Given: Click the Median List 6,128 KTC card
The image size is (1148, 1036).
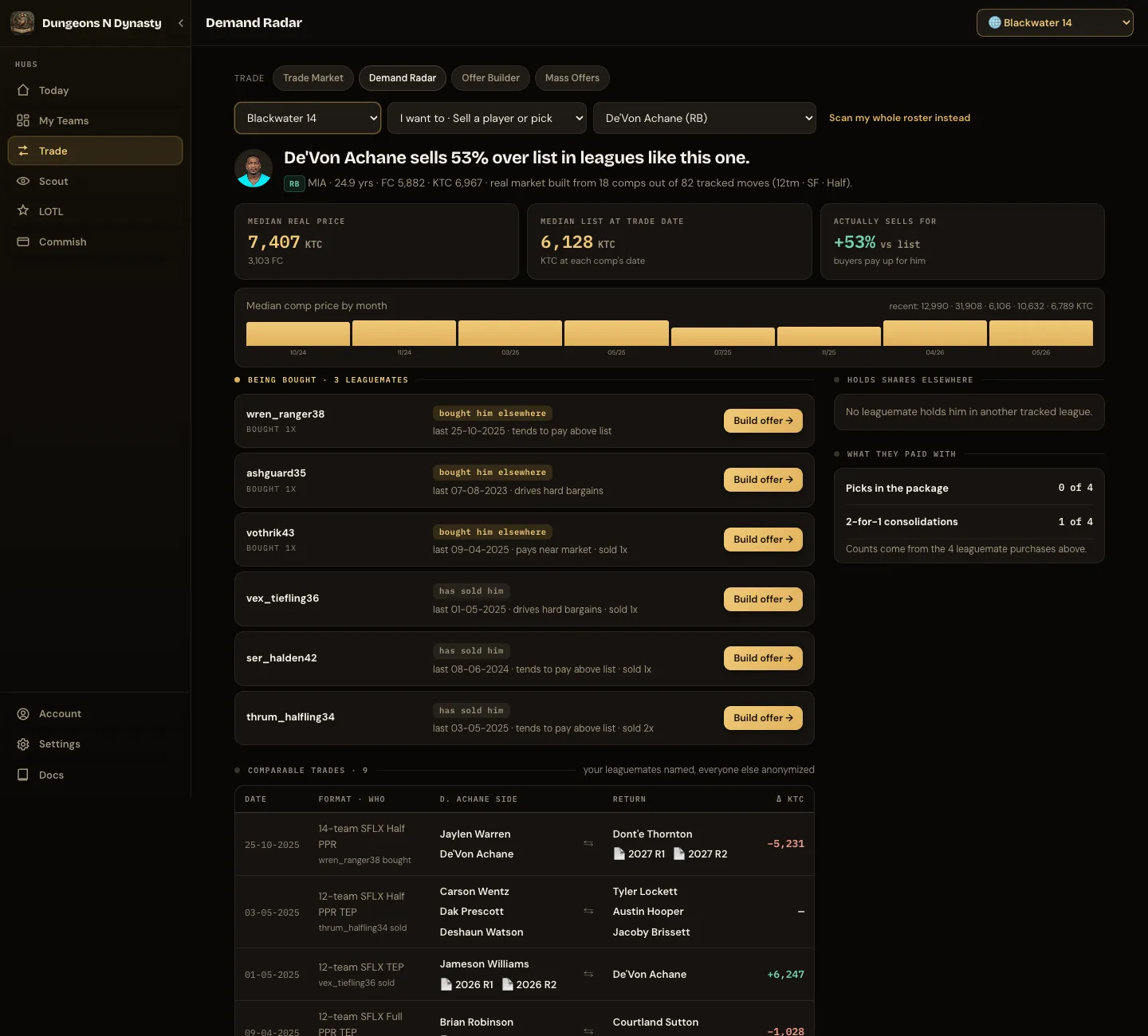Looking at the screenshot, I should pyautogui.click(x=670, y=241).
